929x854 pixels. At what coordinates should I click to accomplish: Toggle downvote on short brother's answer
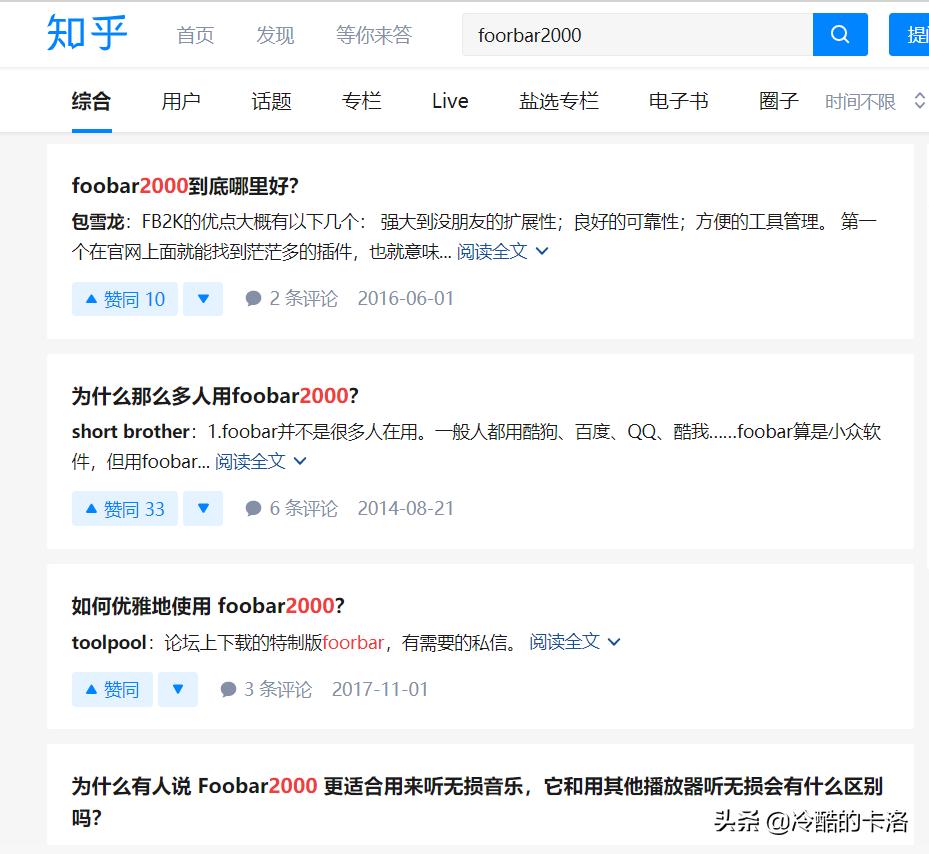tap(203, 508)
